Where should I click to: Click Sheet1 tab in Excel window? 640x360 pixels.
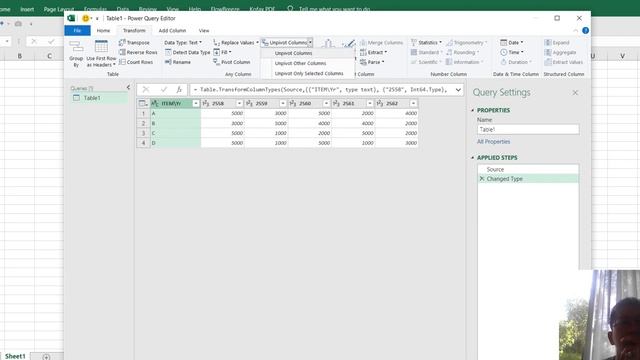(15, 356)
